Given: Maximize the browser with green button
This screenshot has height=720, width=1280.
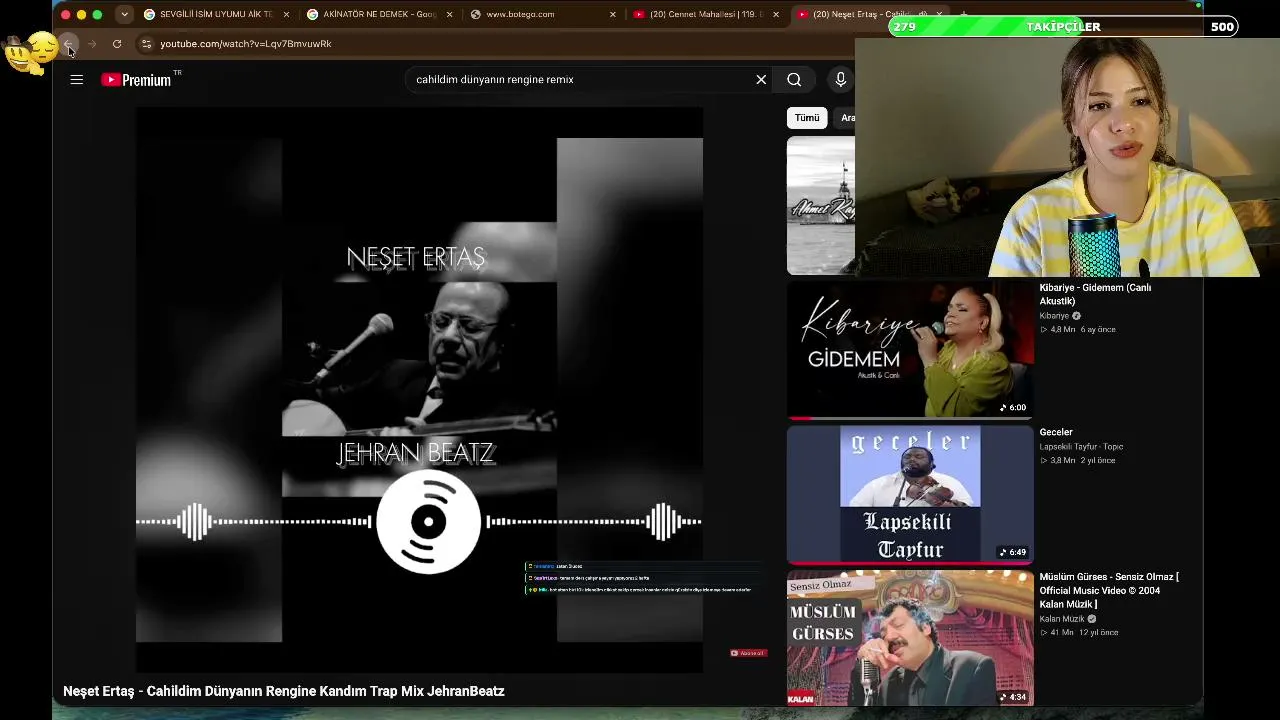Looking at the screenshot, I should [97, 15].
